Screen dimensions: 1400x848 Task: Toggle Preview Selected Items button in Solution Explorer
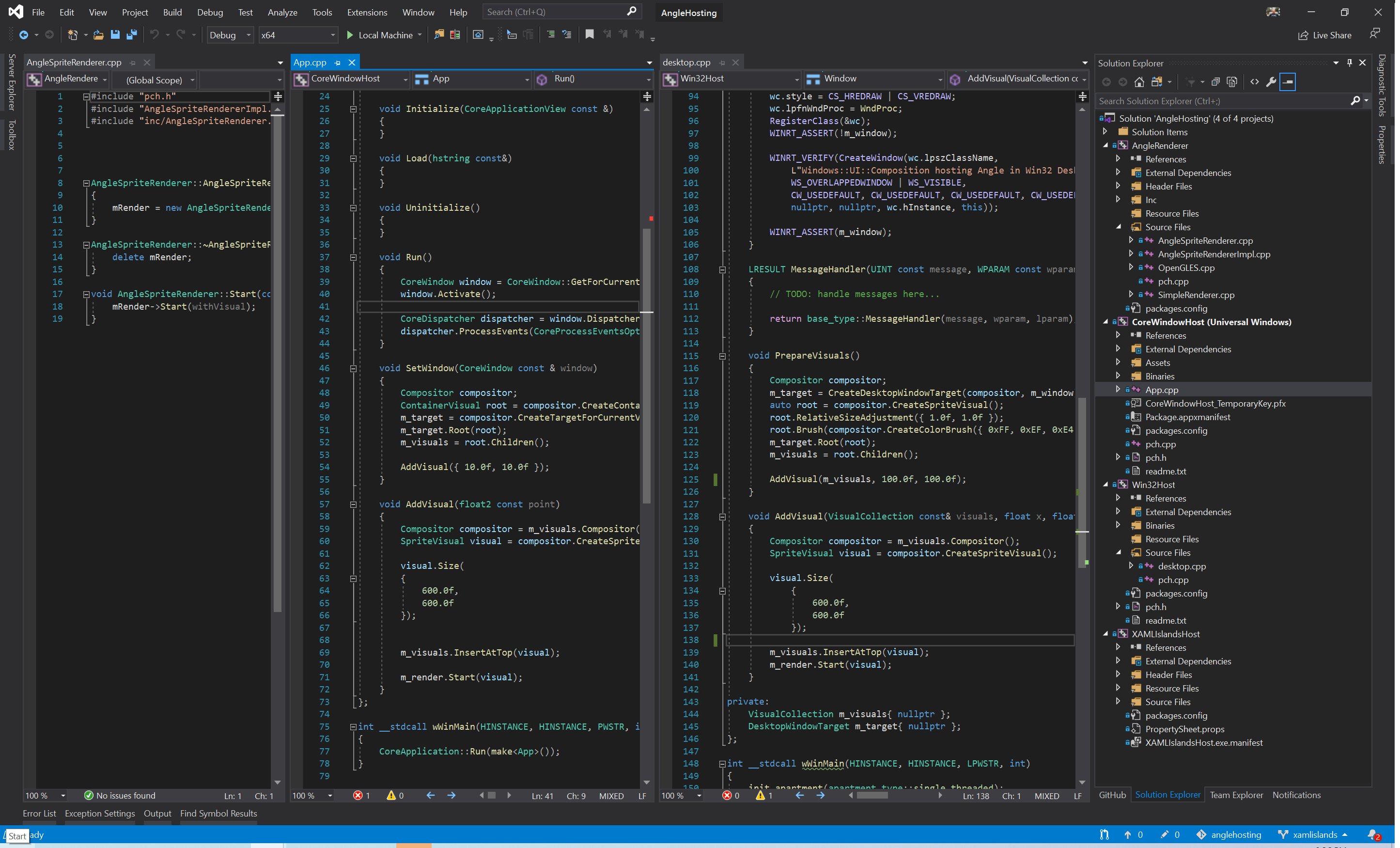click(x=1288, y=82)
